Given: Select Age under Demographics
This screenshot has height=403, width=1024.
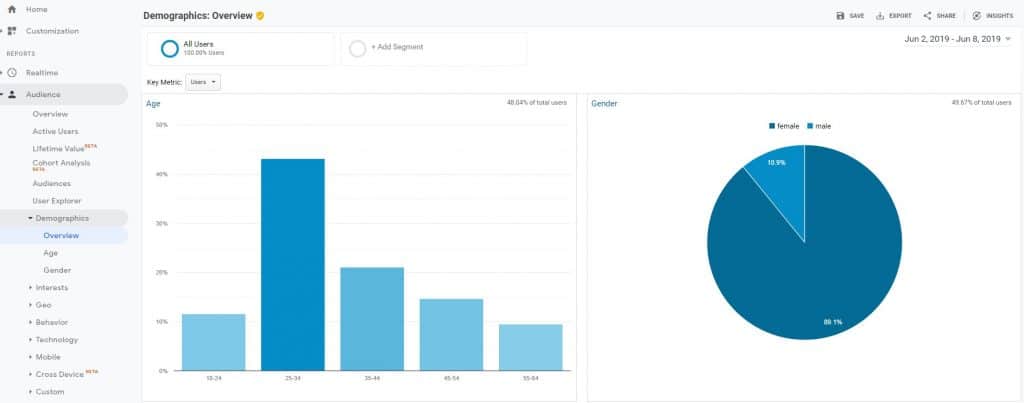Looking at the screenshot, I should pos(50,253).
